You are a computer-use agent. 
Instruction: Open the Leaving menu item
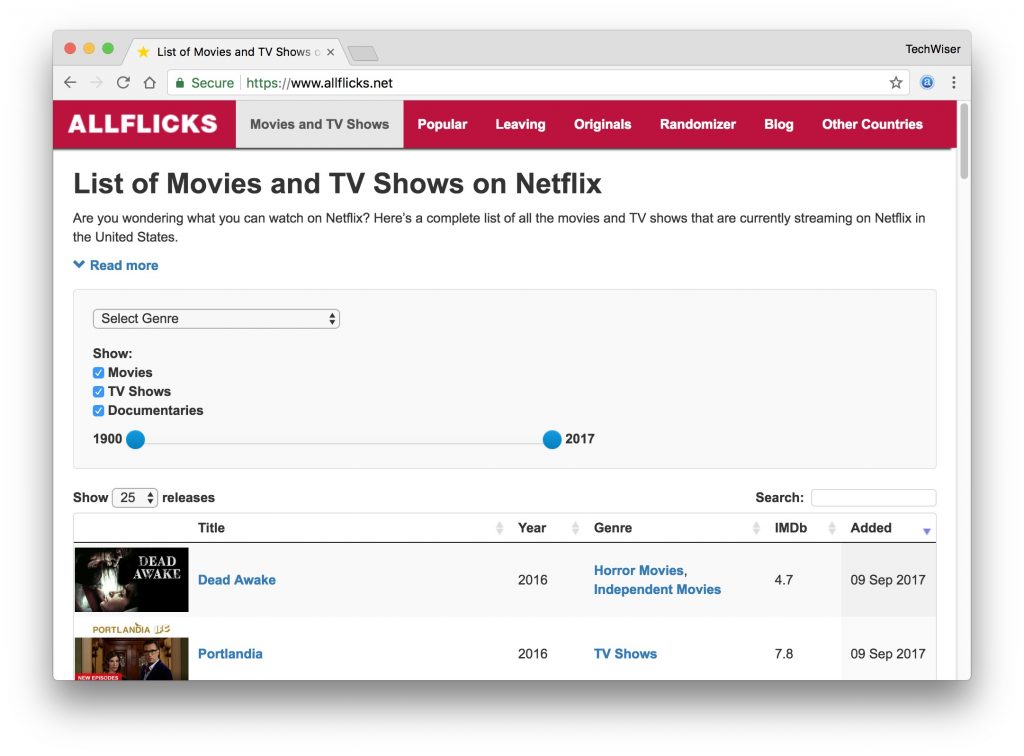click(520, 124)
